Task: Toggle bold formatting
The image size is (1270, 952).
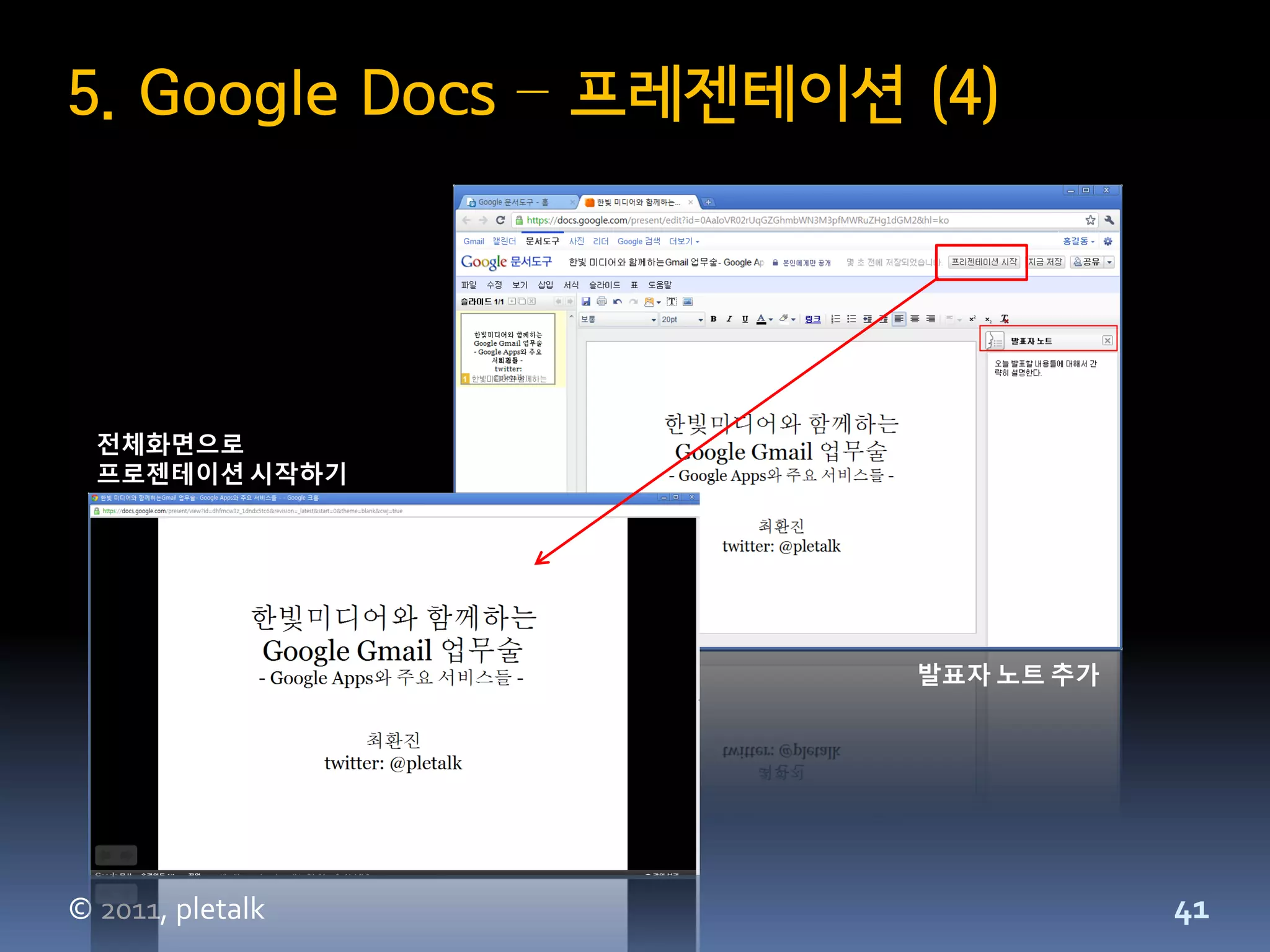Action: (714, 319)
